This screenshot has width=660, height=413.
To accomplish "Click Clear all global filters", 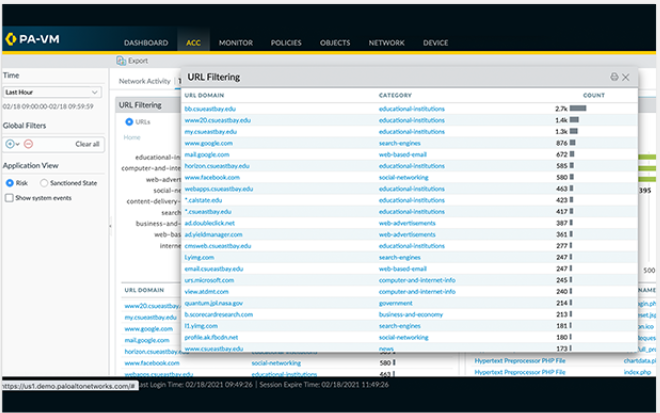I will 87,144.
